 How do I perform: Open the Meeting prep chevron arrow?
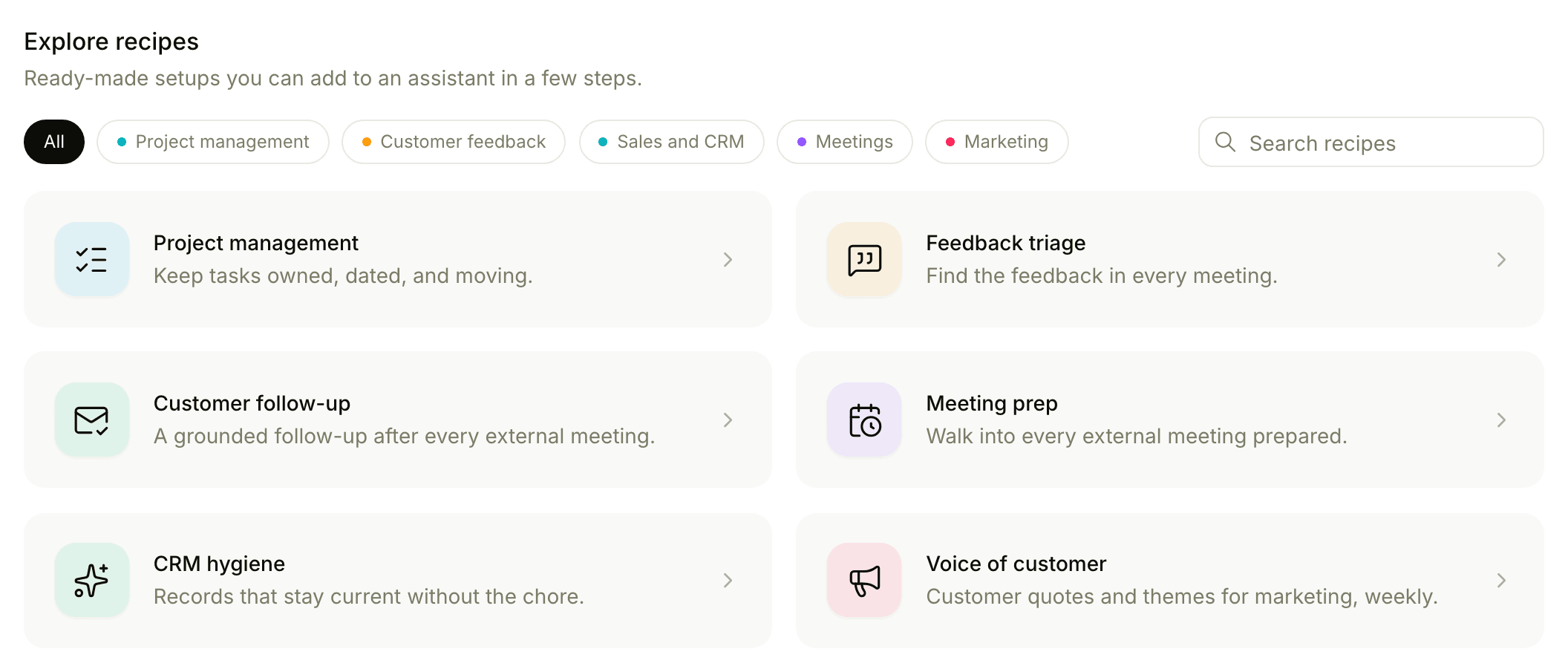click(x=1501, y=420)
